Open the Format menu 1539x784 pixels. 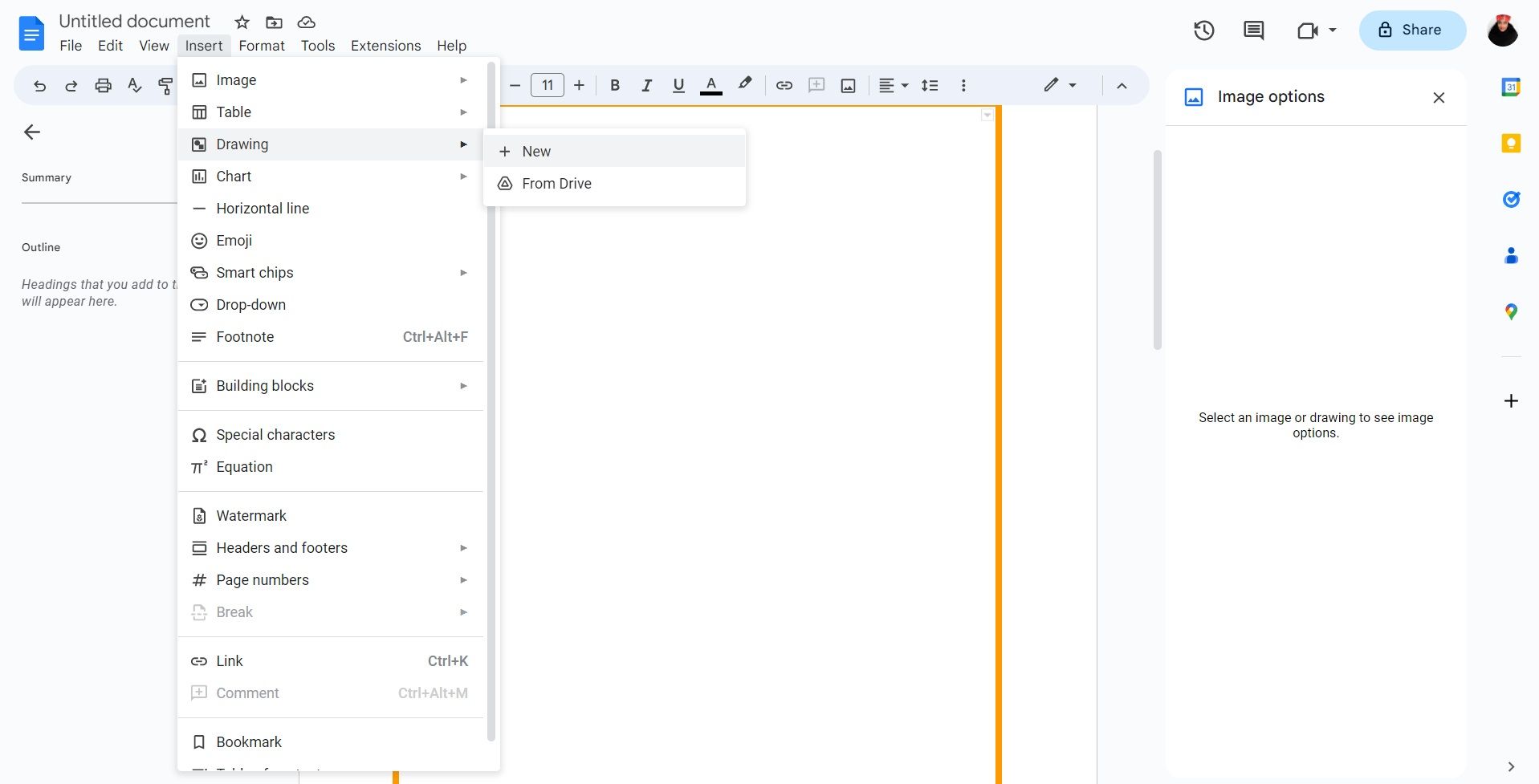click(x=262, y=46)
